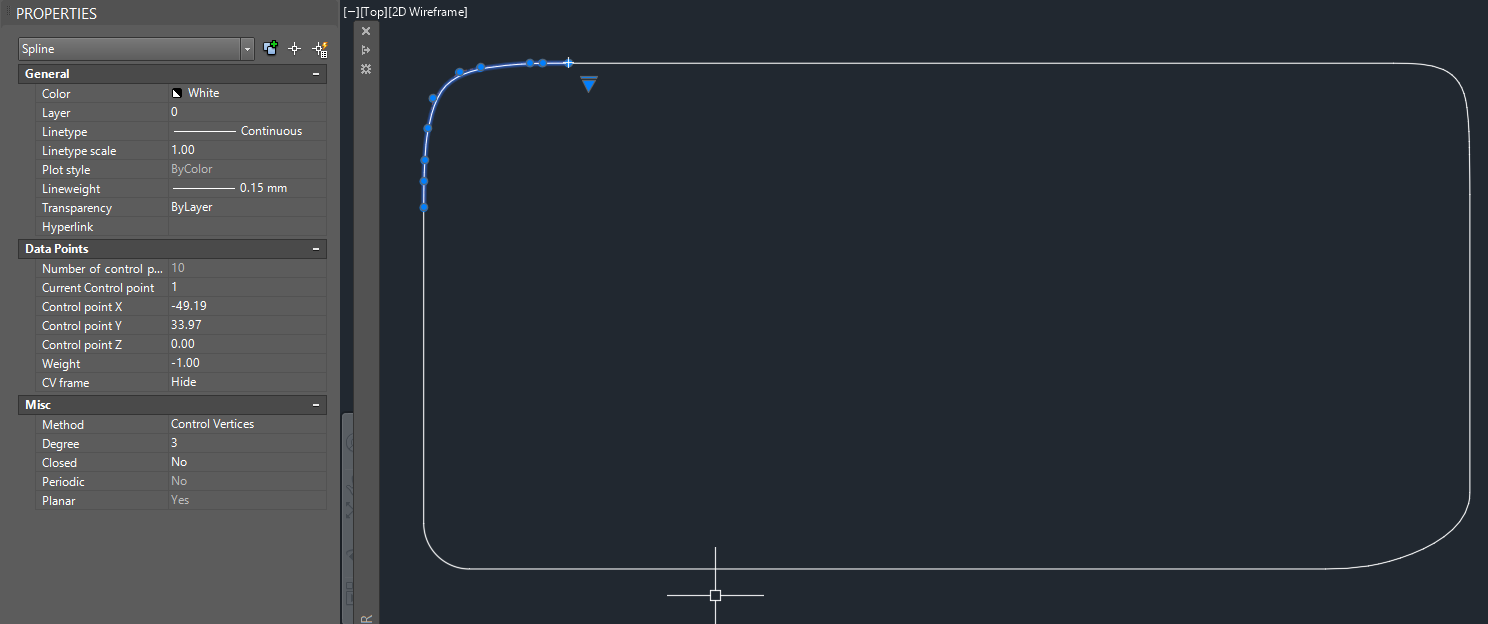The height and width of the screenshot is (624, 1488).
Task: Open the Spline object type dropdown
Action: coord(247,49)
